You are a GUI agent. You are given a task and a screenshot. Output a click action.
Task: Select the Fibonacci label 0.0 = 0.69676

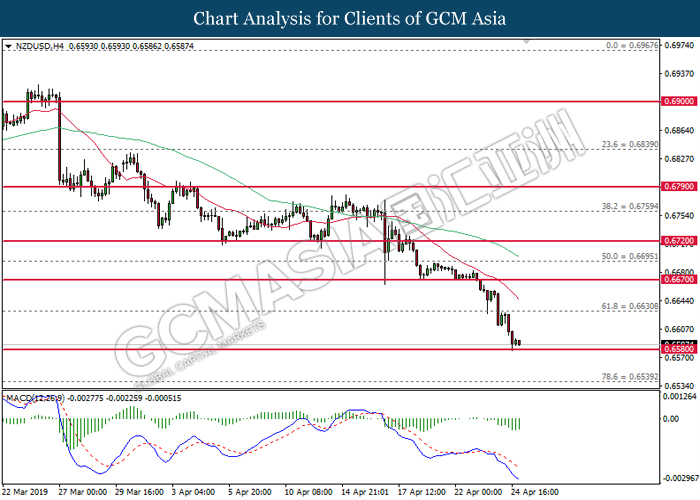(x=632, y=46)
